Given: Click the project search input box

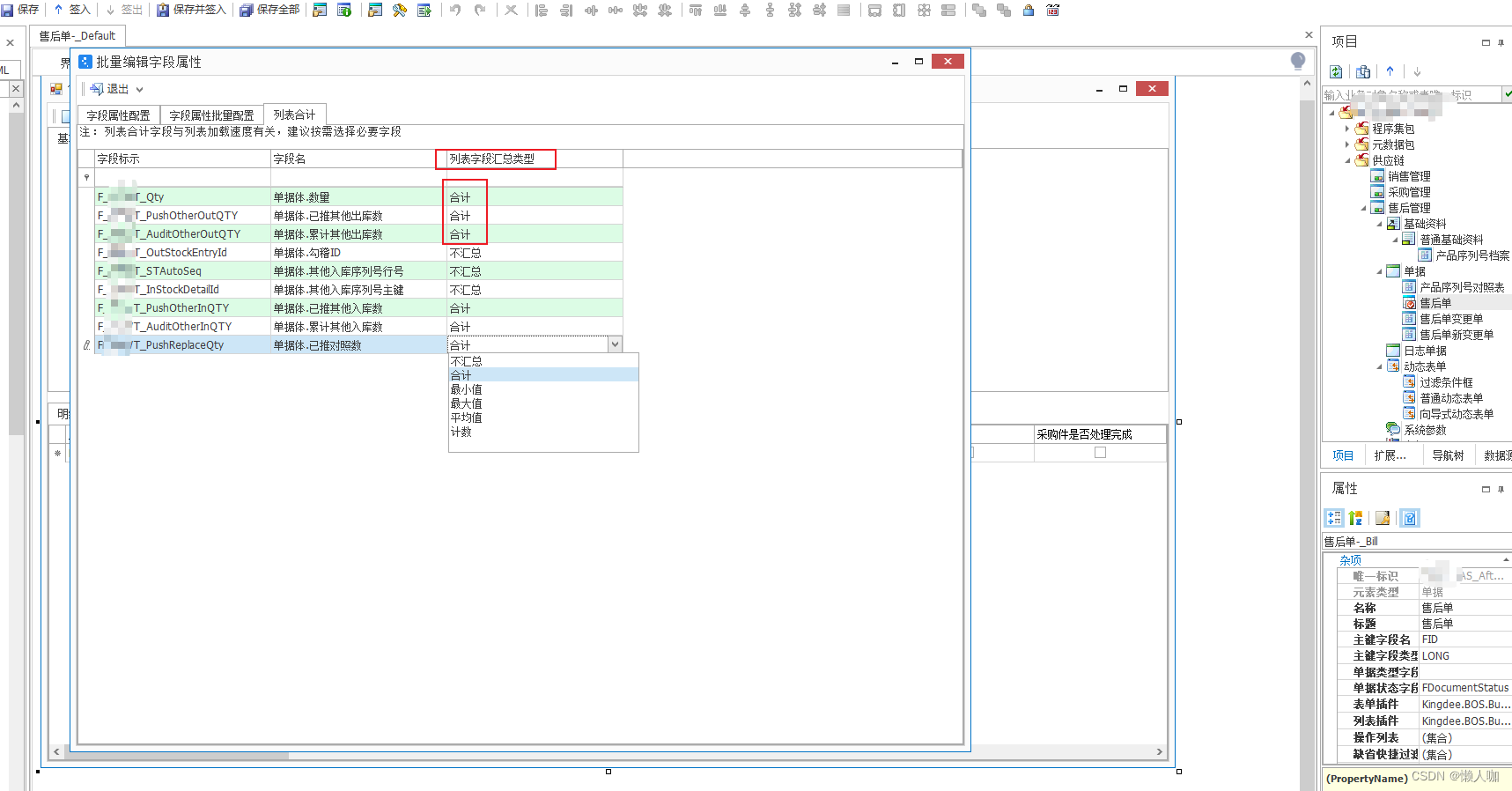Looking at the screenshot, I should coord(1412,94).
